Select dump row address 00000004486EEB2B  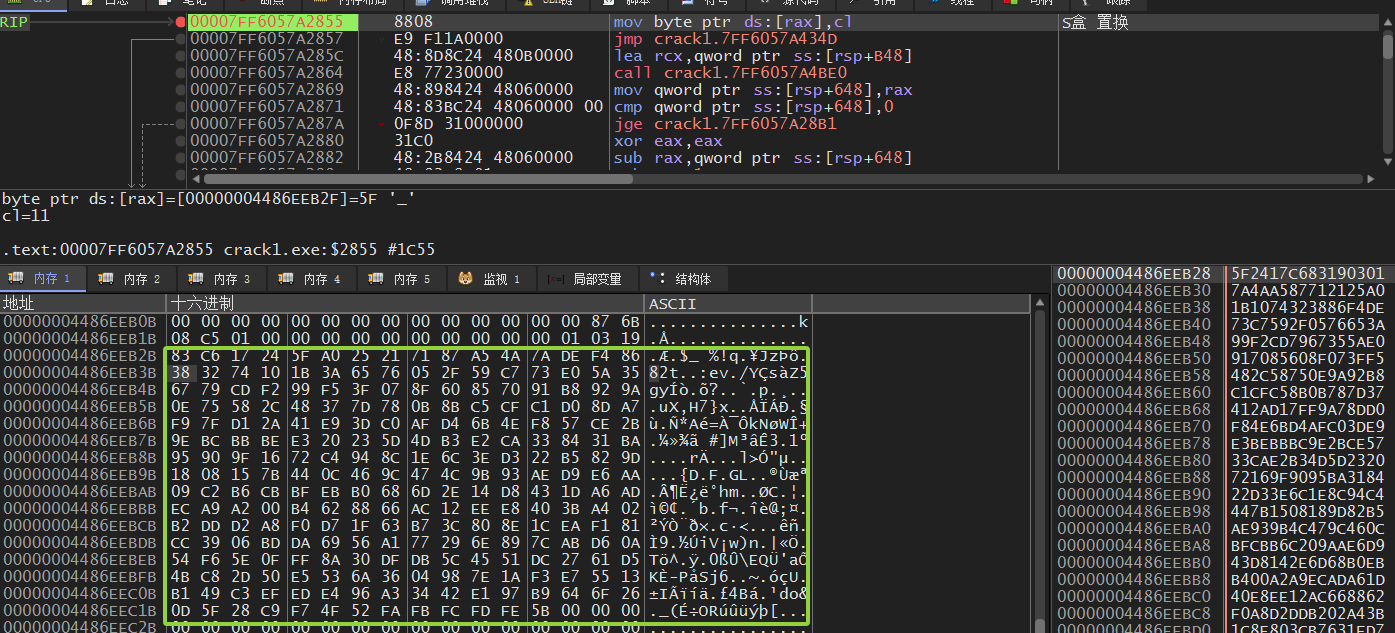pyautogui.click(x=80, y=355)
